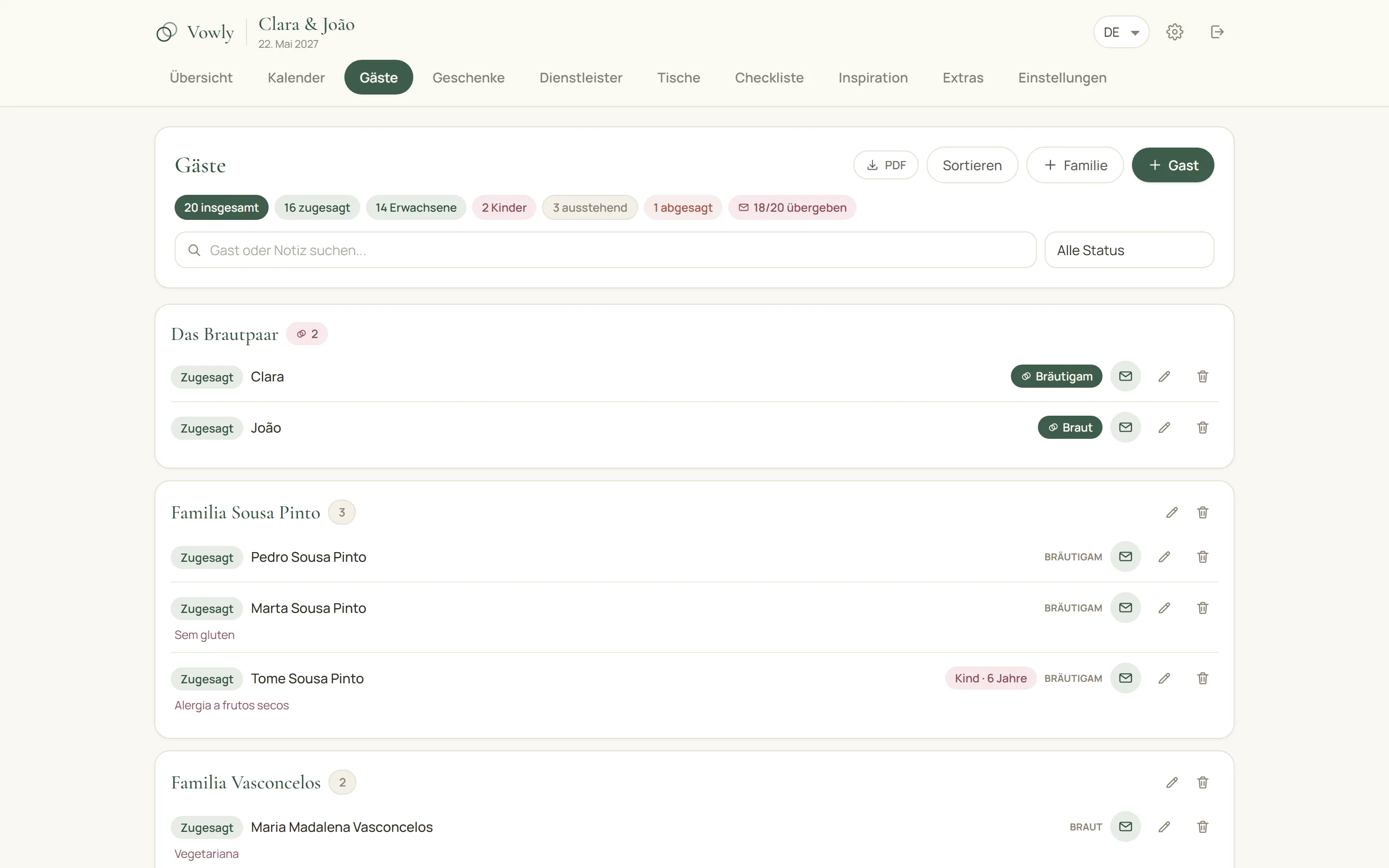
Task: Click the guest search field
Action: (605, 250)
